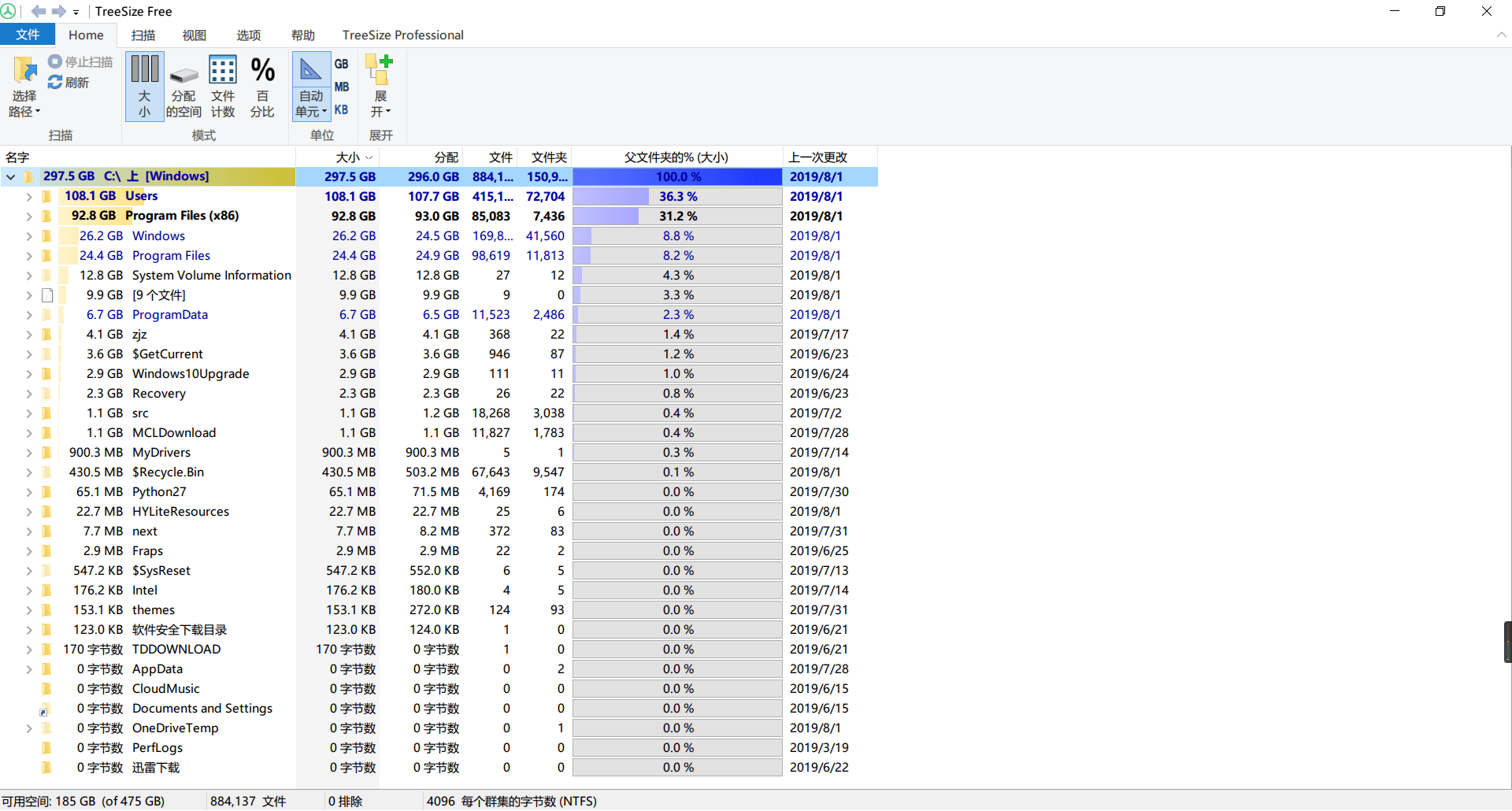Click the Windows folder percentage bar
Image resolution: width=1512 pixels, height=811 pixels.
677,236
